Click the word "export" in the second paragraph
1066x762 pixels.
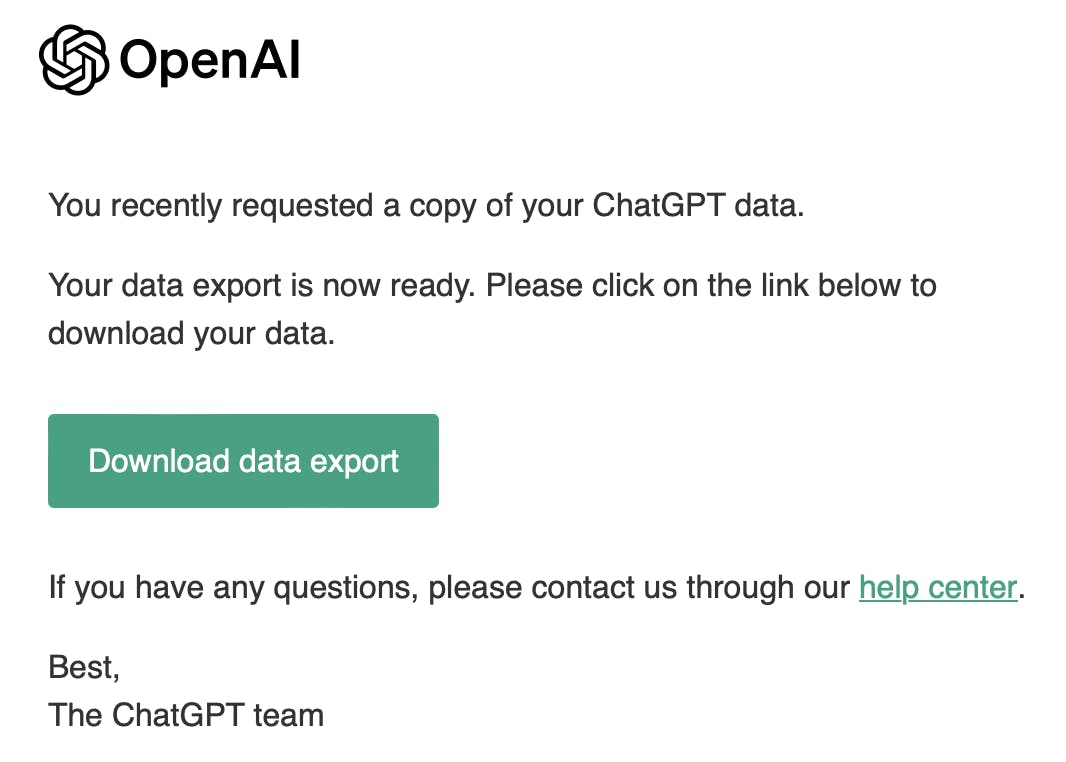(x=237, y=287)
